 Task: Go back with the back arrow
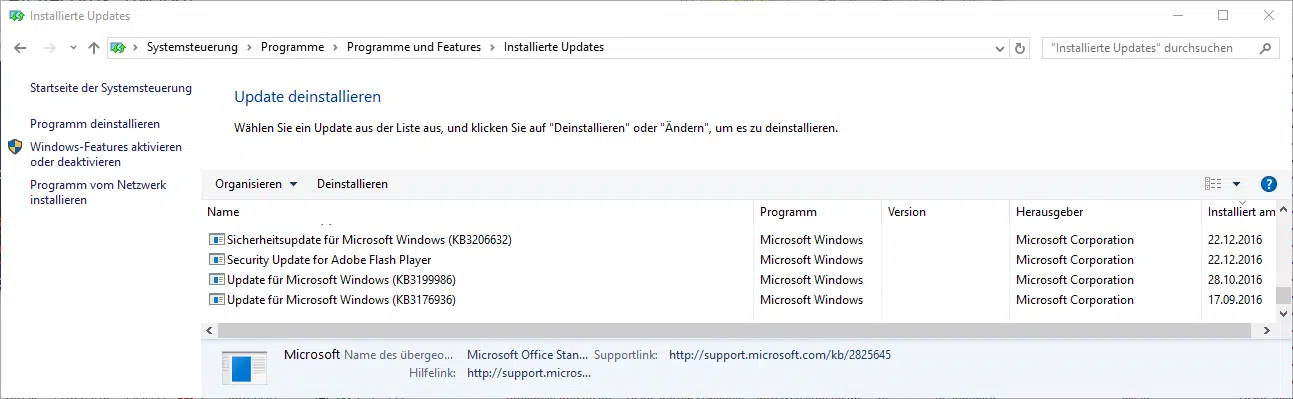tap(21, 48)
